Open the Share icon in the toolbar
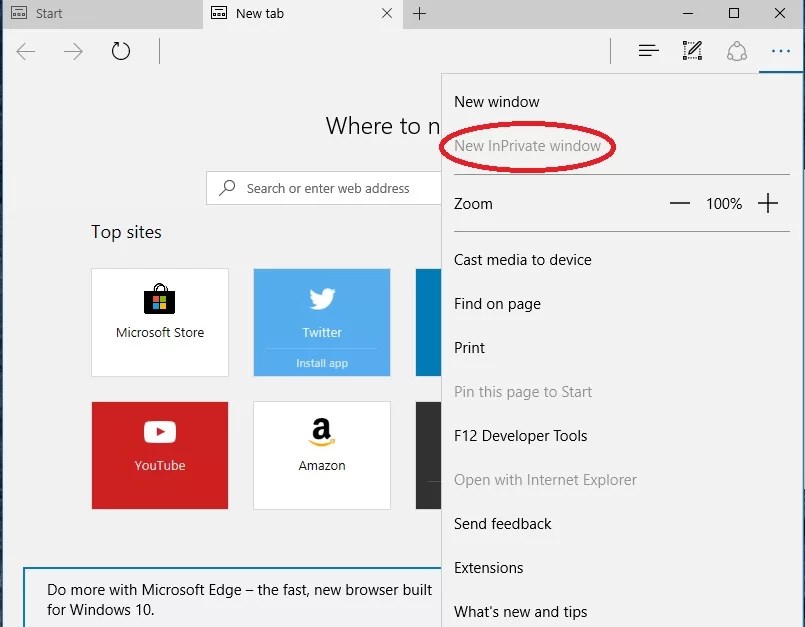 737,51
